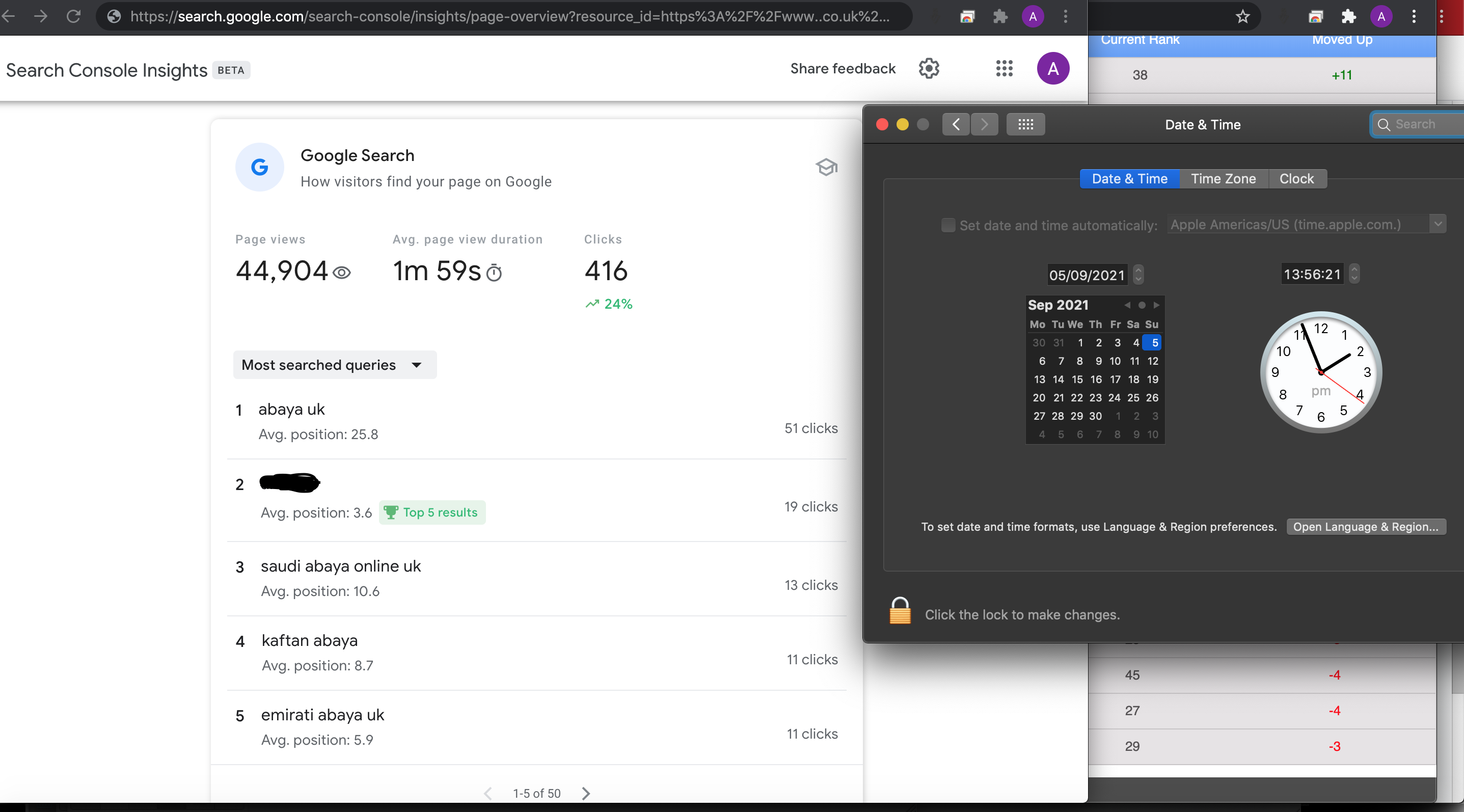
Task: Go to previous page of search queries
Action: (x=487, y=793)
